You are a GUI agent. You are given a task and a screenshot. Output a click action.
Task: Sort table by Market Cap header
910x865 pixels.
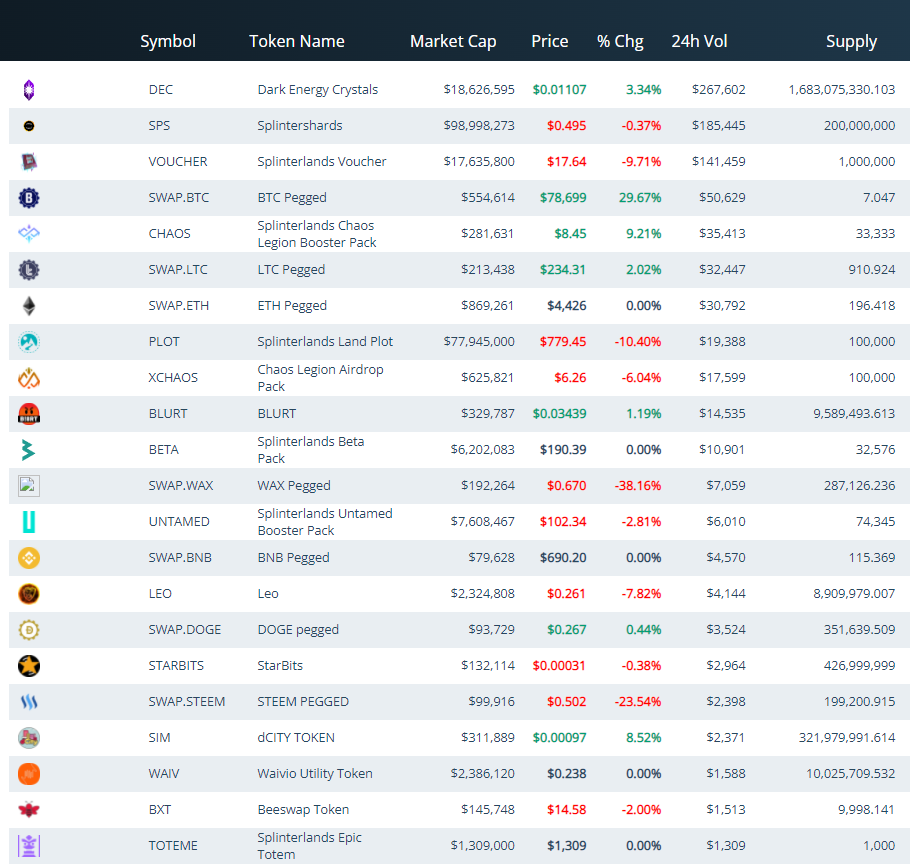453,41
